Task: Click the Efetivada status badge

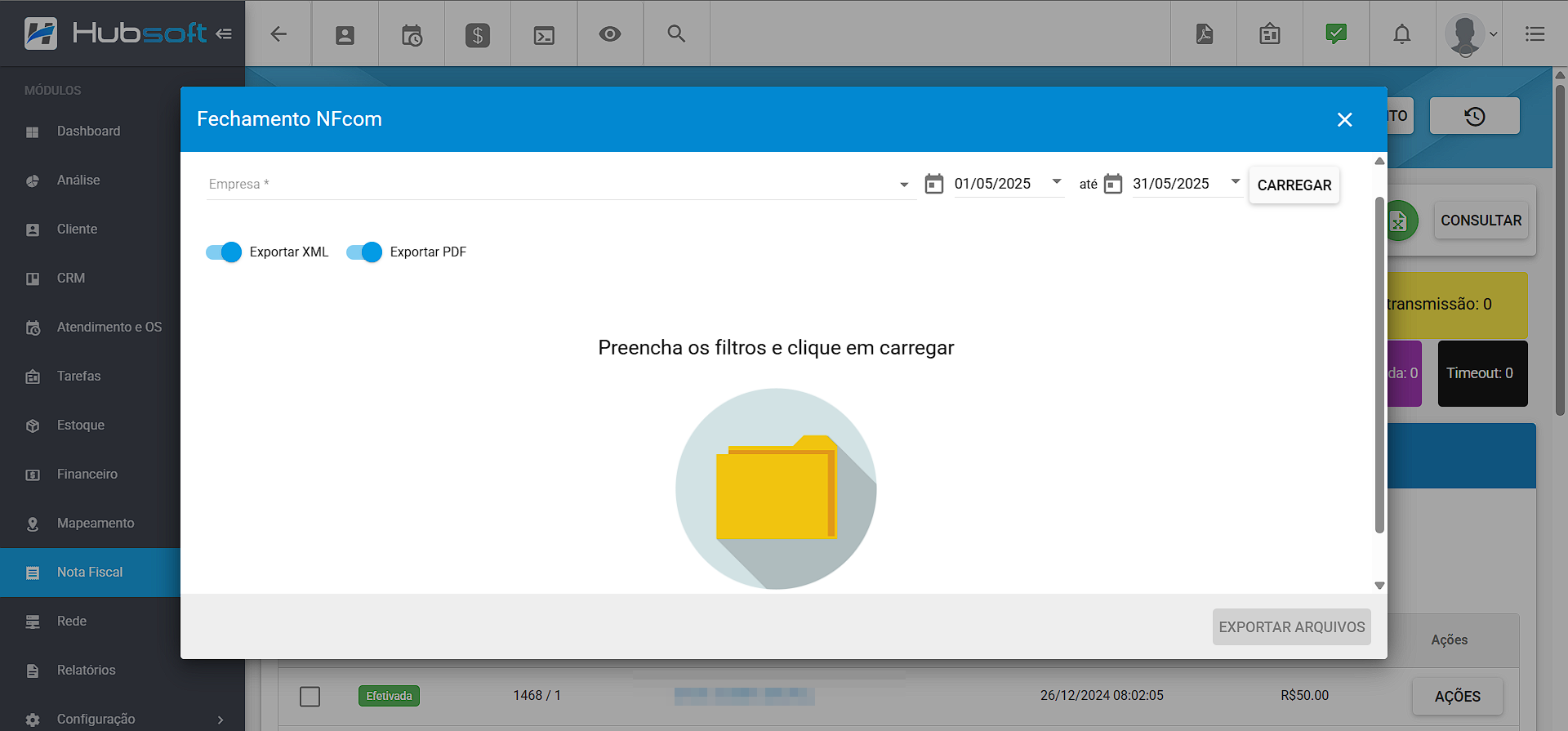Action: click(389, 696)
